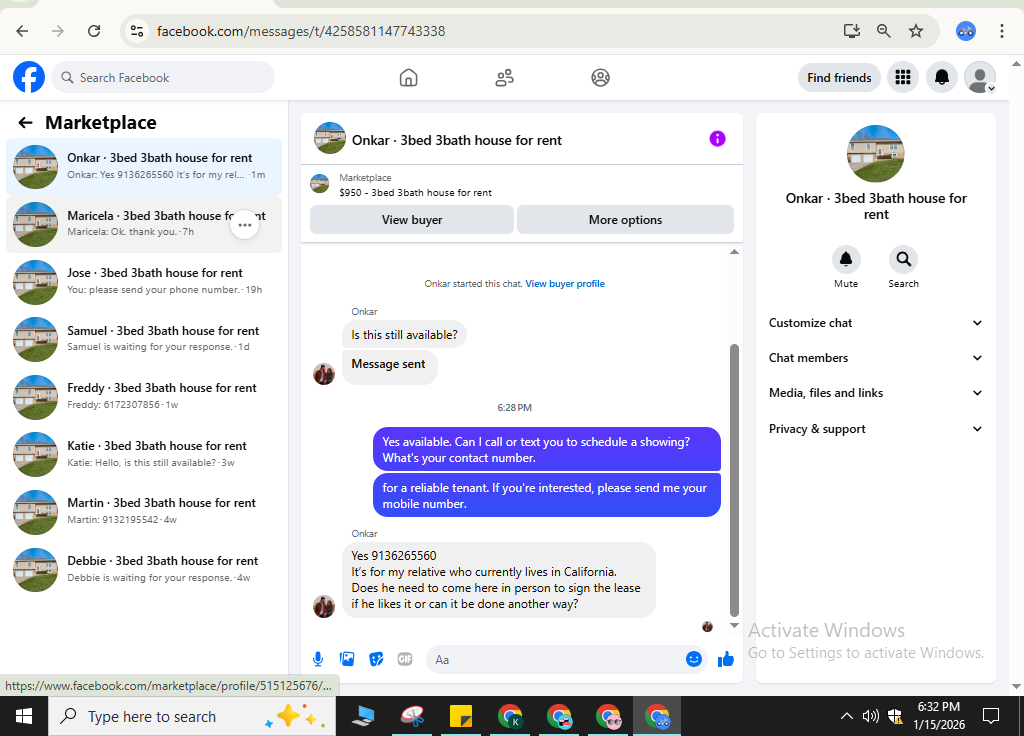
Task: Select Onkar's message containing 9136265560
Action: 498,579
